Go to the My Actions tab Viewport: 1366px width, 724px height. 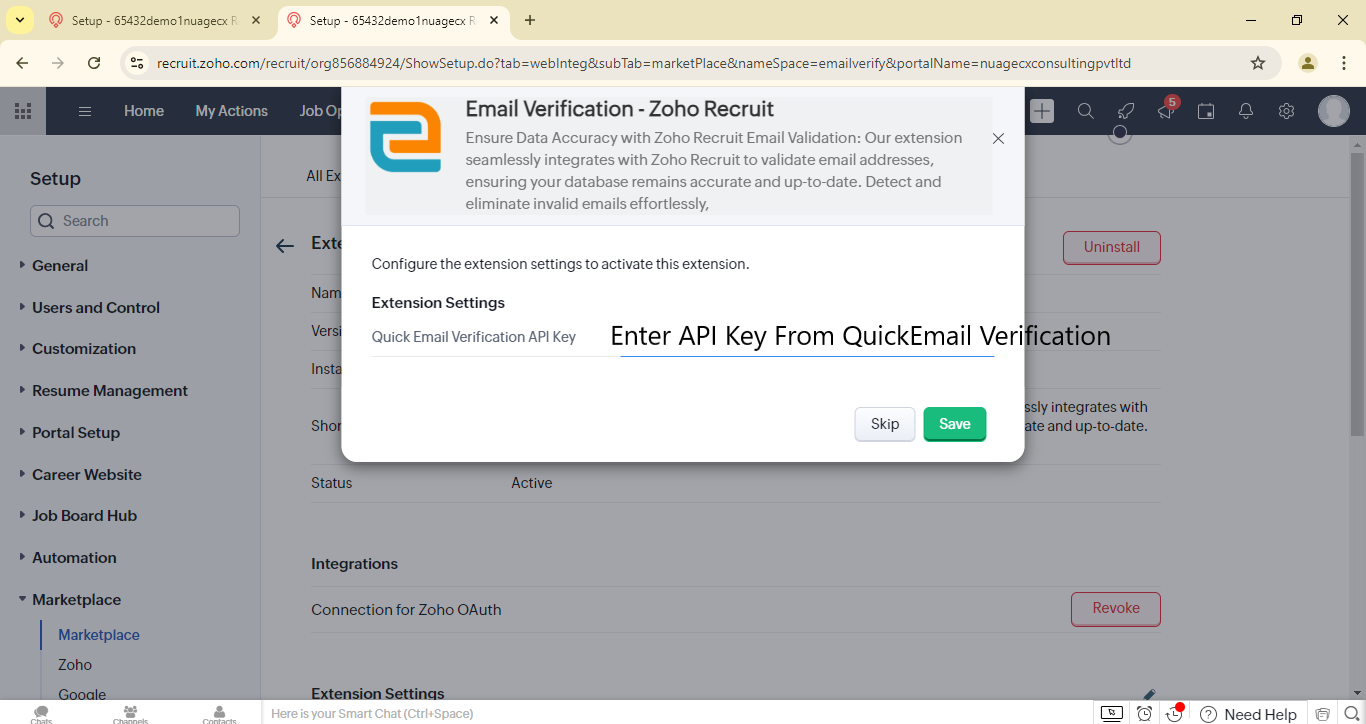pos(232,111)
